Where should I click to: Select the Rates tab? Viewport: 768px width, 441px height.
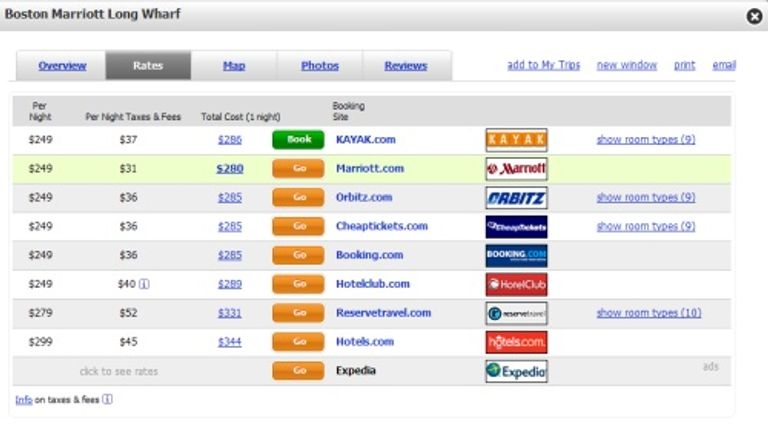tap(148, 65)
